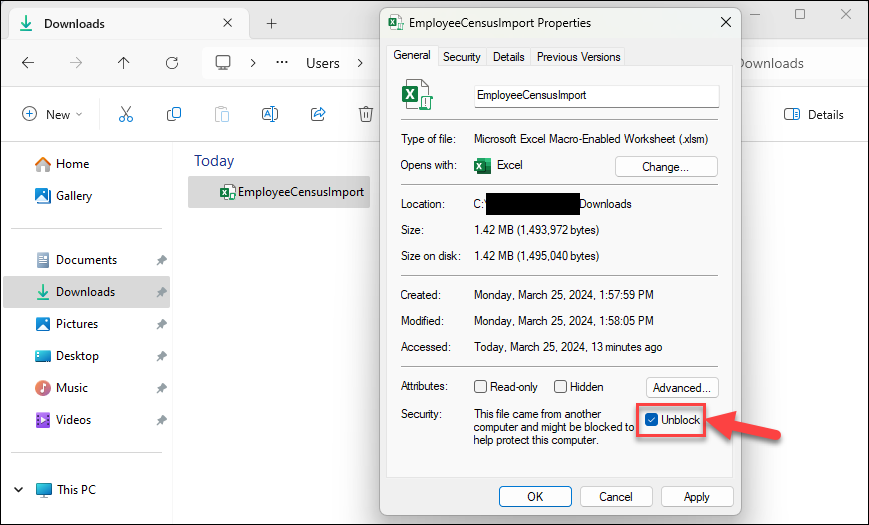The width and height of the screenshot is (869, 525).
Task: Maximize the File Explorer window
Action: (x=800, y=14)
